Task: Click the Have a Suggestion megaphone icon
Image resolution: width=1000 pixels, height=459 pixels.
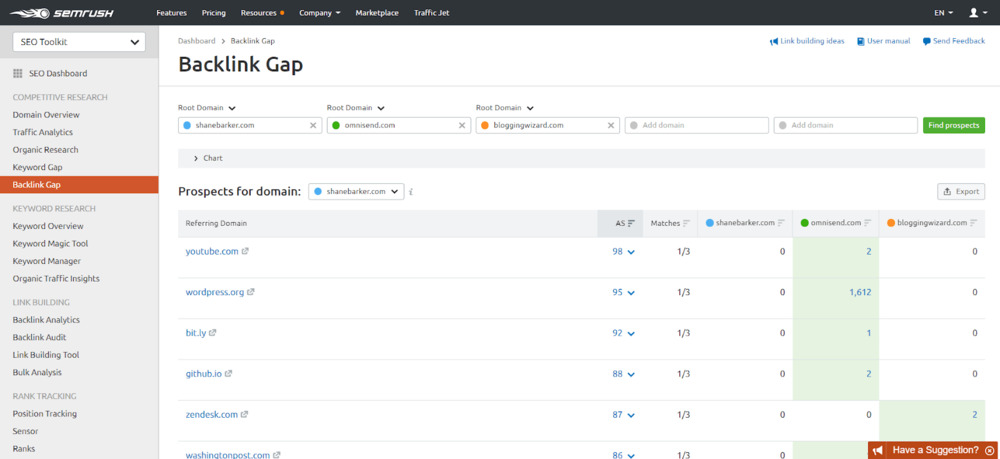Action: coord(878,450)
